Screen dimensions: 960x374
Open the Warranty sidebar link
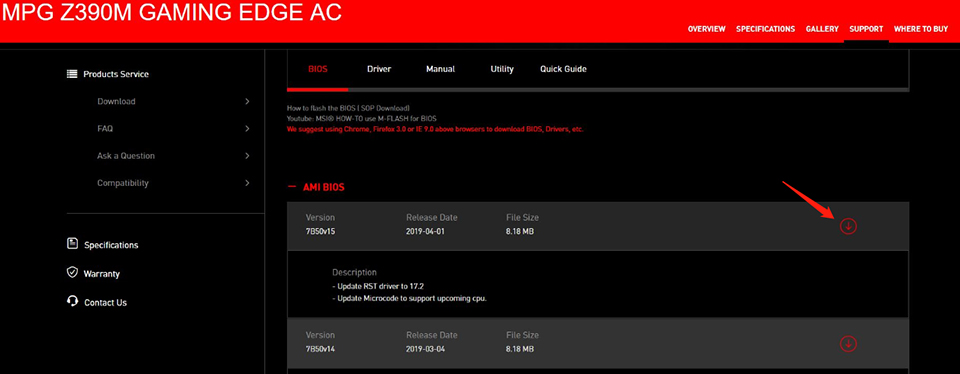(102, 274)
